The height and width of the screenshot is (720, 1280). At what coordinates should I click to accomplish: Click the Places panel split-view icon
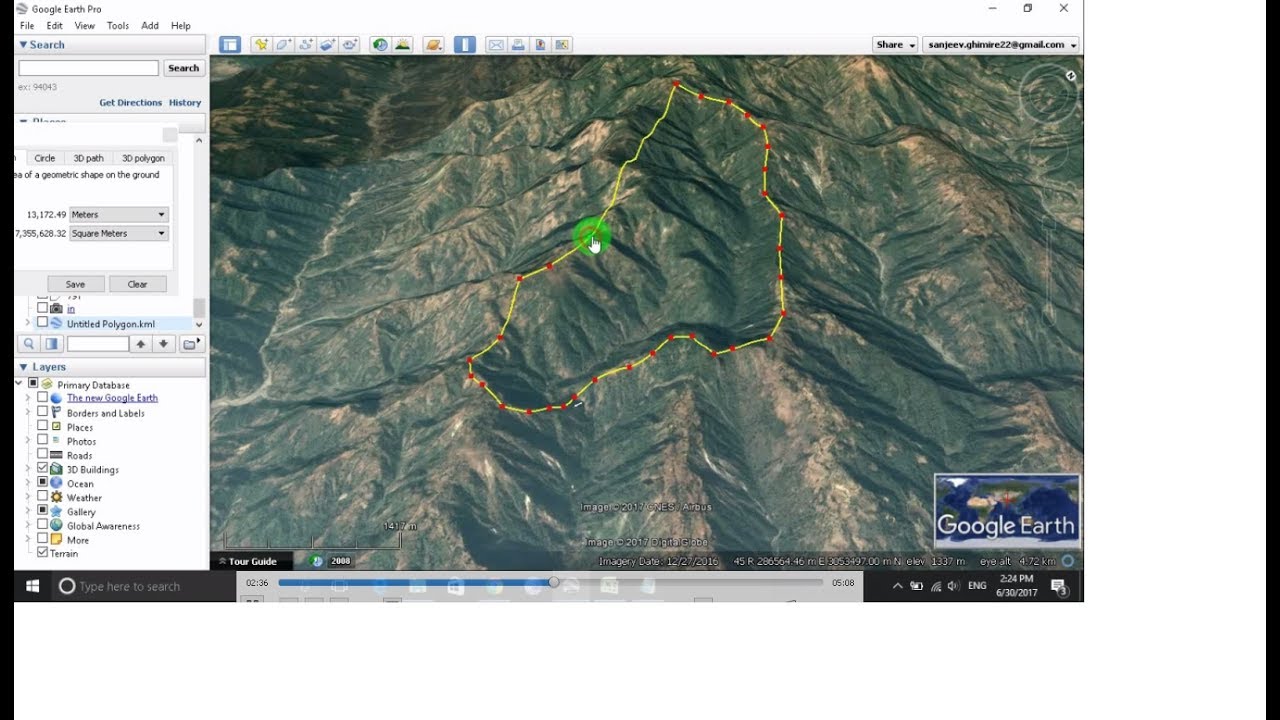click(51, 344)
